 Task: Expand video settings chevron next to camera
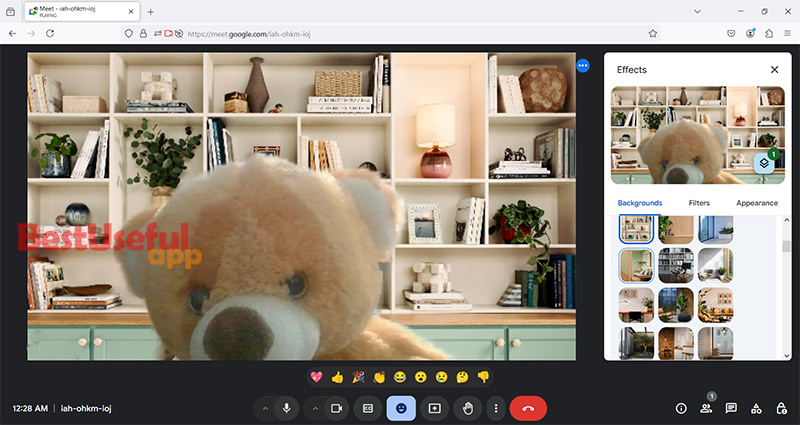pyautogui.click(x=315, y=408)
